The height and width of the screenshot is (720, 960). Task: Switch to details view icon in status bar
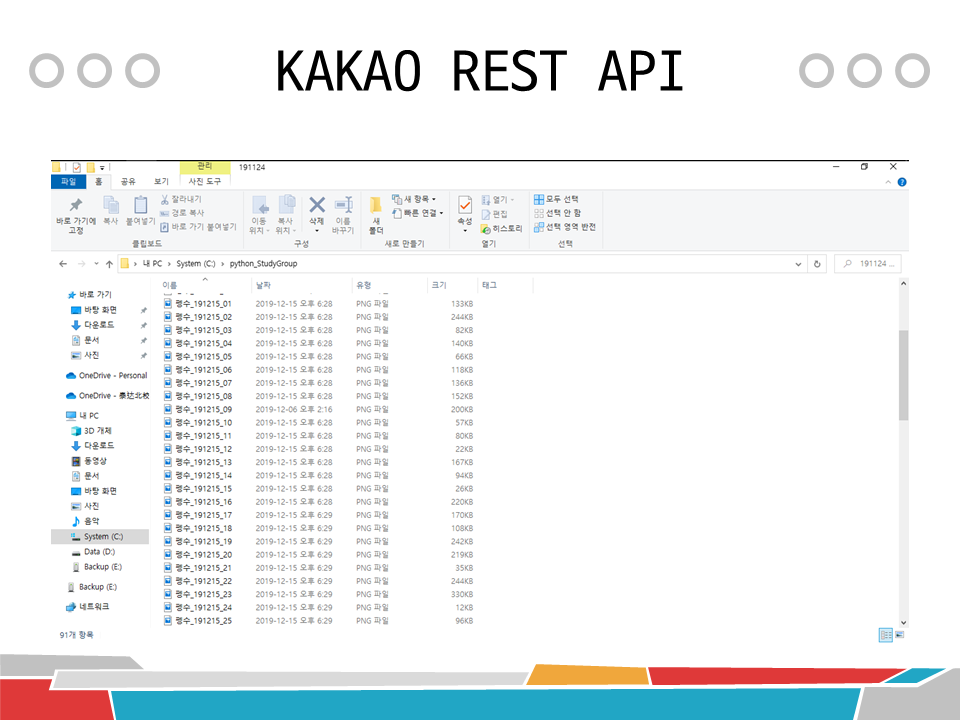[x=885, y=635]
